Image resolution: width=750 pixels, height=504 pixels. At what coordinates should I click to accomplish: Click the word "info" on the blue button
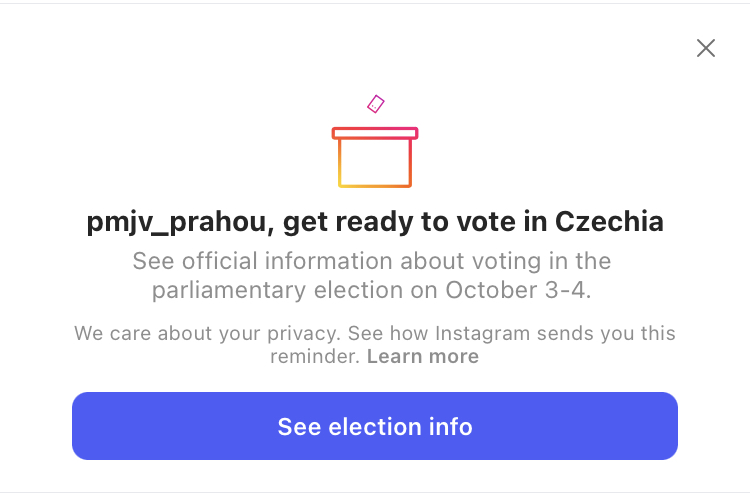[447, 427]
